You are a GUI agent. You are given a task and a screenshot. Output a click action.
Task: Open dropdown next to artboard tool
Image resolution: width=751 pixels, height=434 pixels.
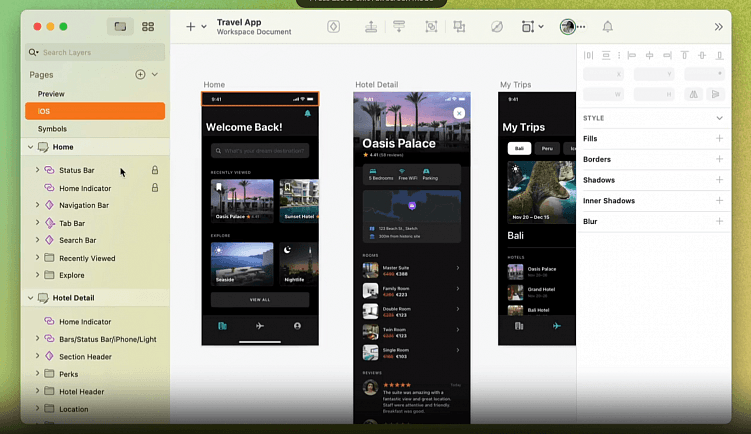point(541,27)
